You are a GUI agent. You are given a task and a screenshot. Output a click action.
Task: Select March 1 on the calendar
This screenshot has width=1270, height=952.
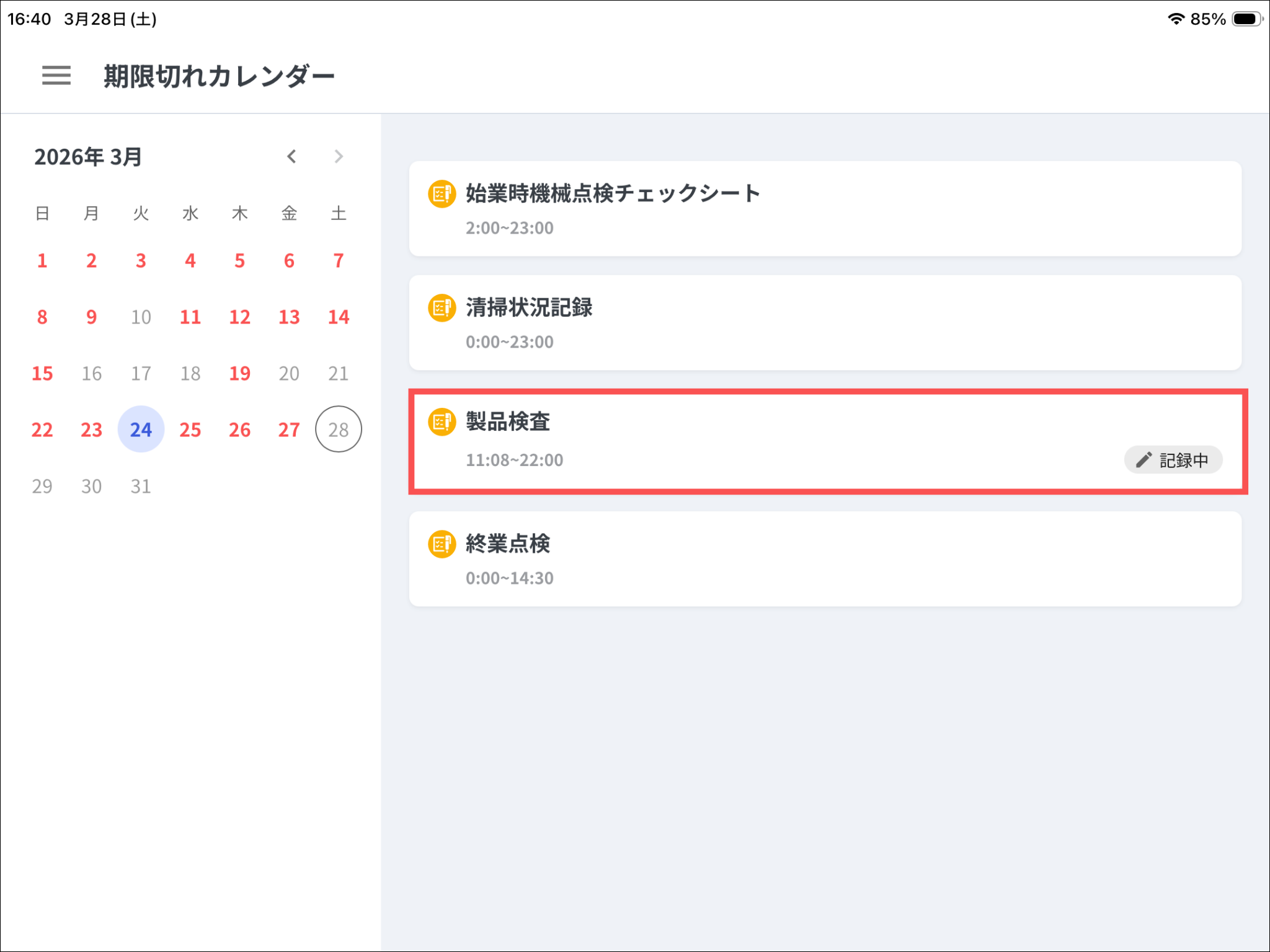point(42,261)
